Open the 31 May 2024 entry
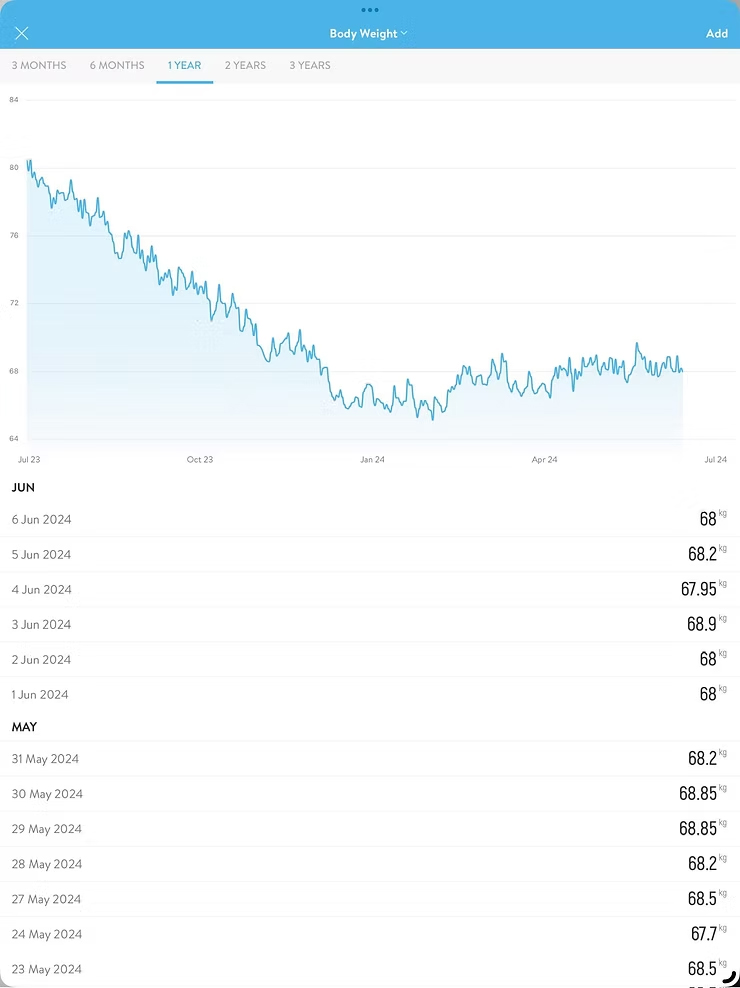The height and width of the screenshot is (988, 740). pyautogui.click(x=370, y=759)
